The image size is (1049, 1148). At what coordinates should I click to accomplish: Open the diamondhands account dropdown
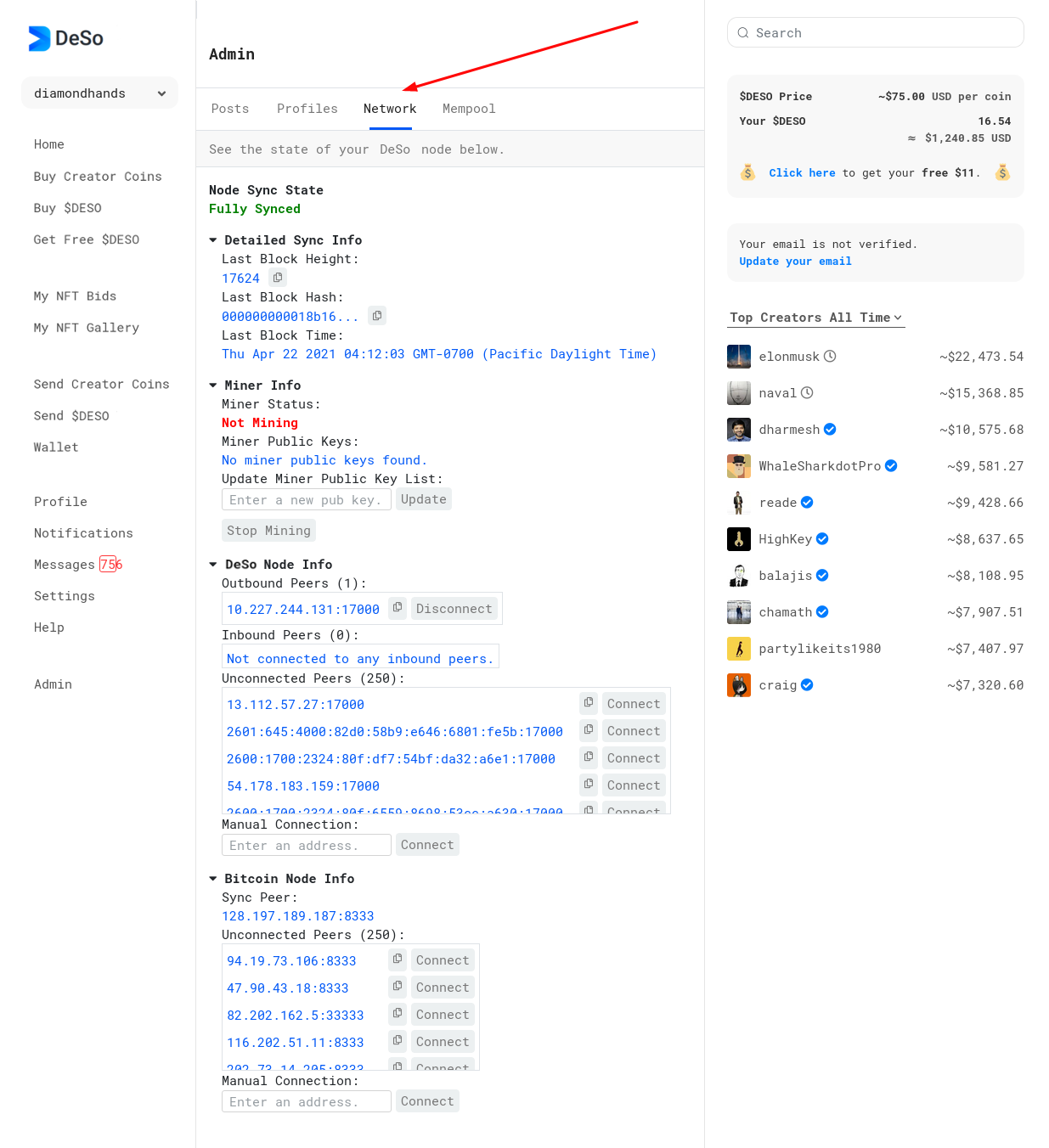pos(99,93)
